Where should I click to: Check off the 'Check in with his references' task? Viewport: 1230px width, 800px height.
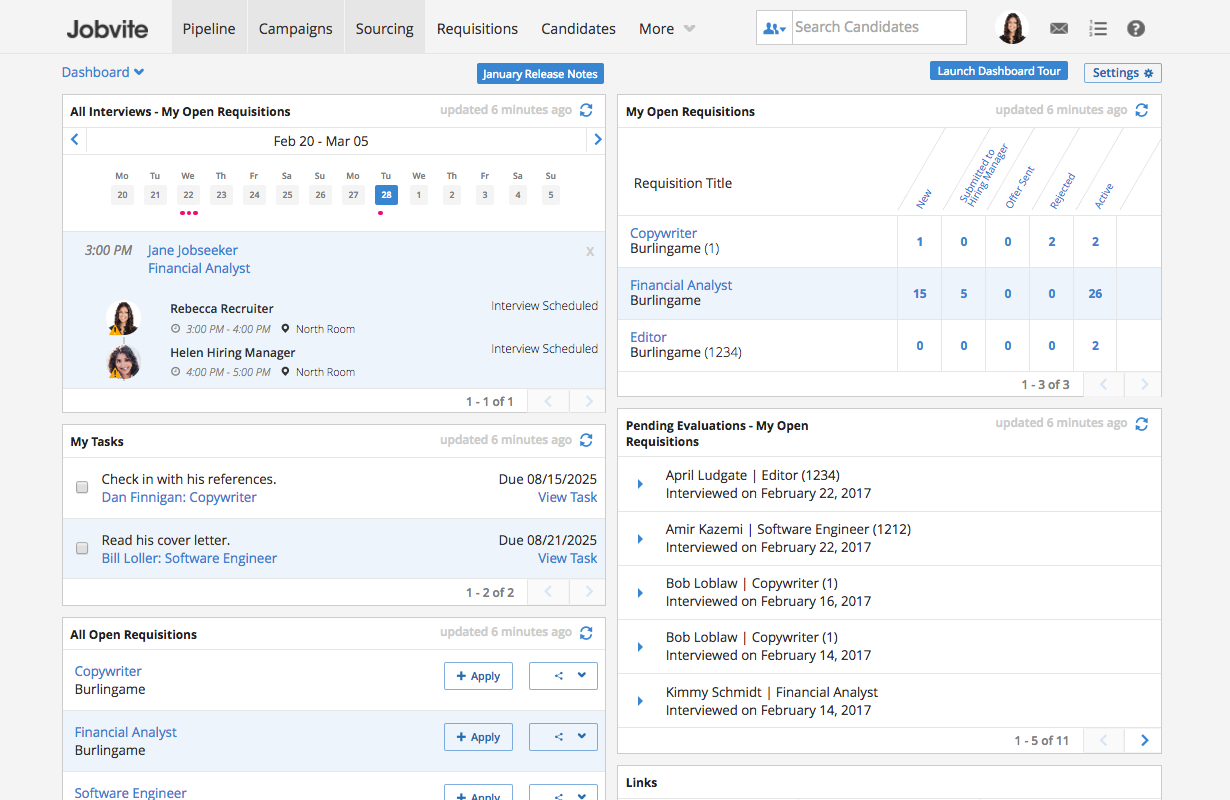click(82, 487)
